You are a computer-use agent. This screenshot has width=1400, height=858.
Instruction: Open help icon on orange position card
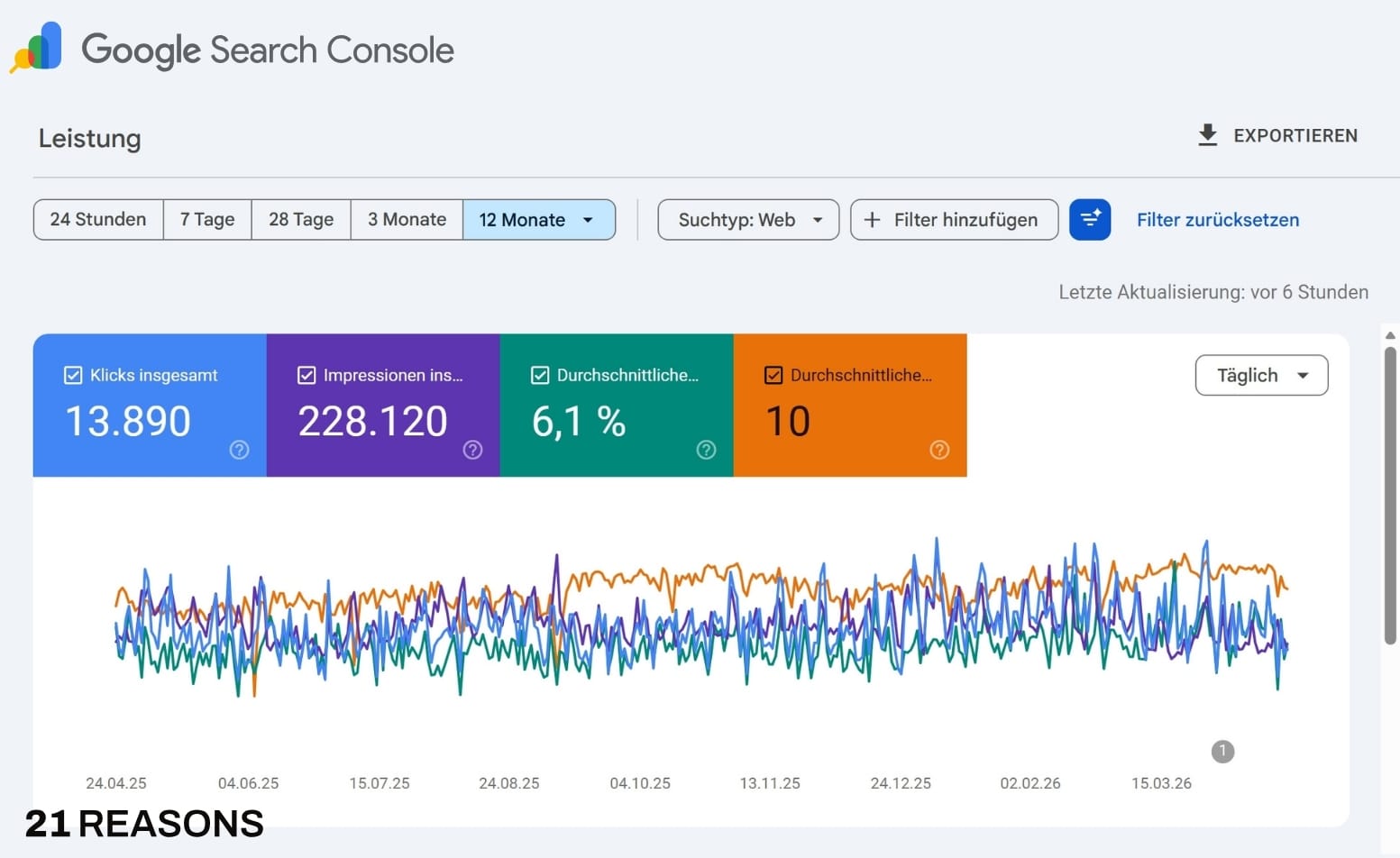939,449
